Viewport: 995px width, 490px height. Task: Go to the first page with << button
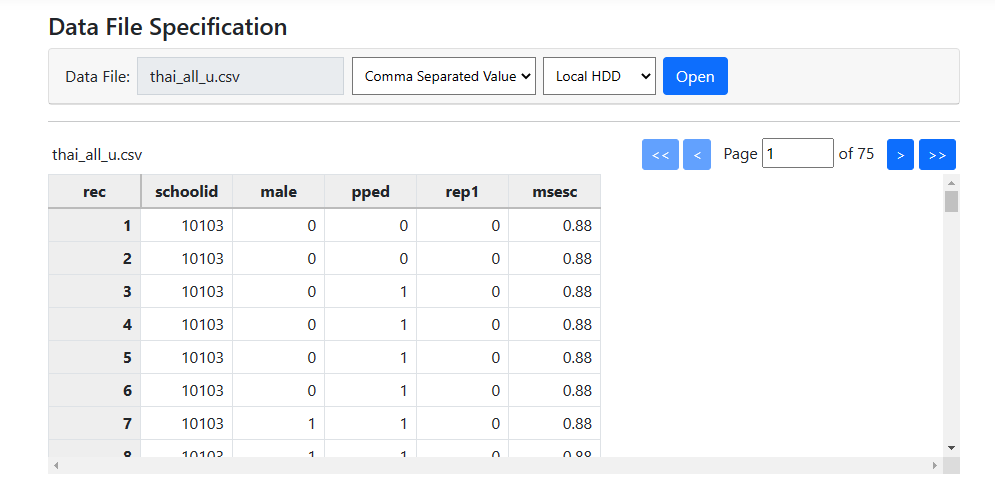coord(660,155)
